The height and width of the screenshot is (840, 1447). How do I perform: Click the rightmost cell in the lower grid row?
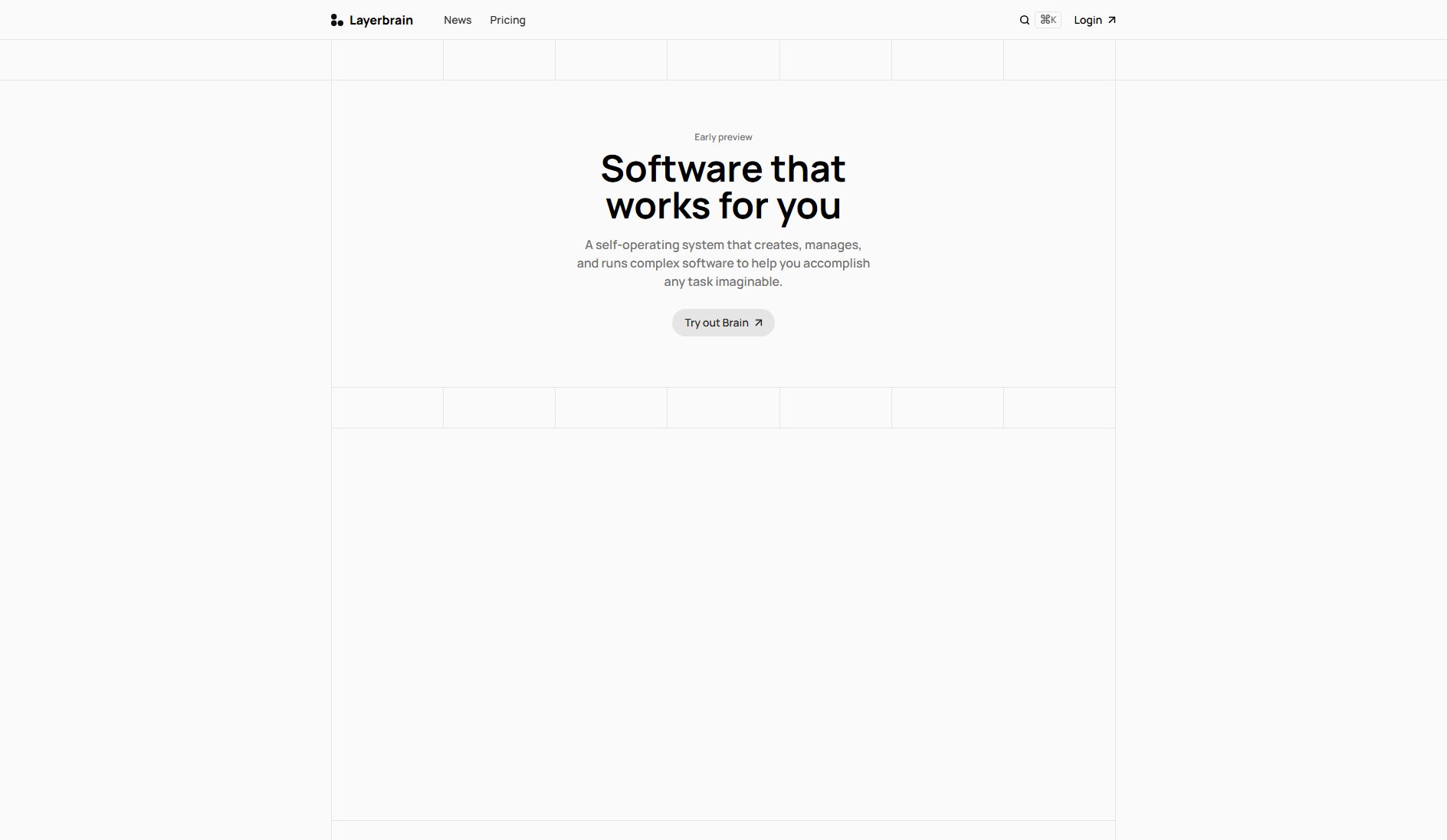[1059, 408]
